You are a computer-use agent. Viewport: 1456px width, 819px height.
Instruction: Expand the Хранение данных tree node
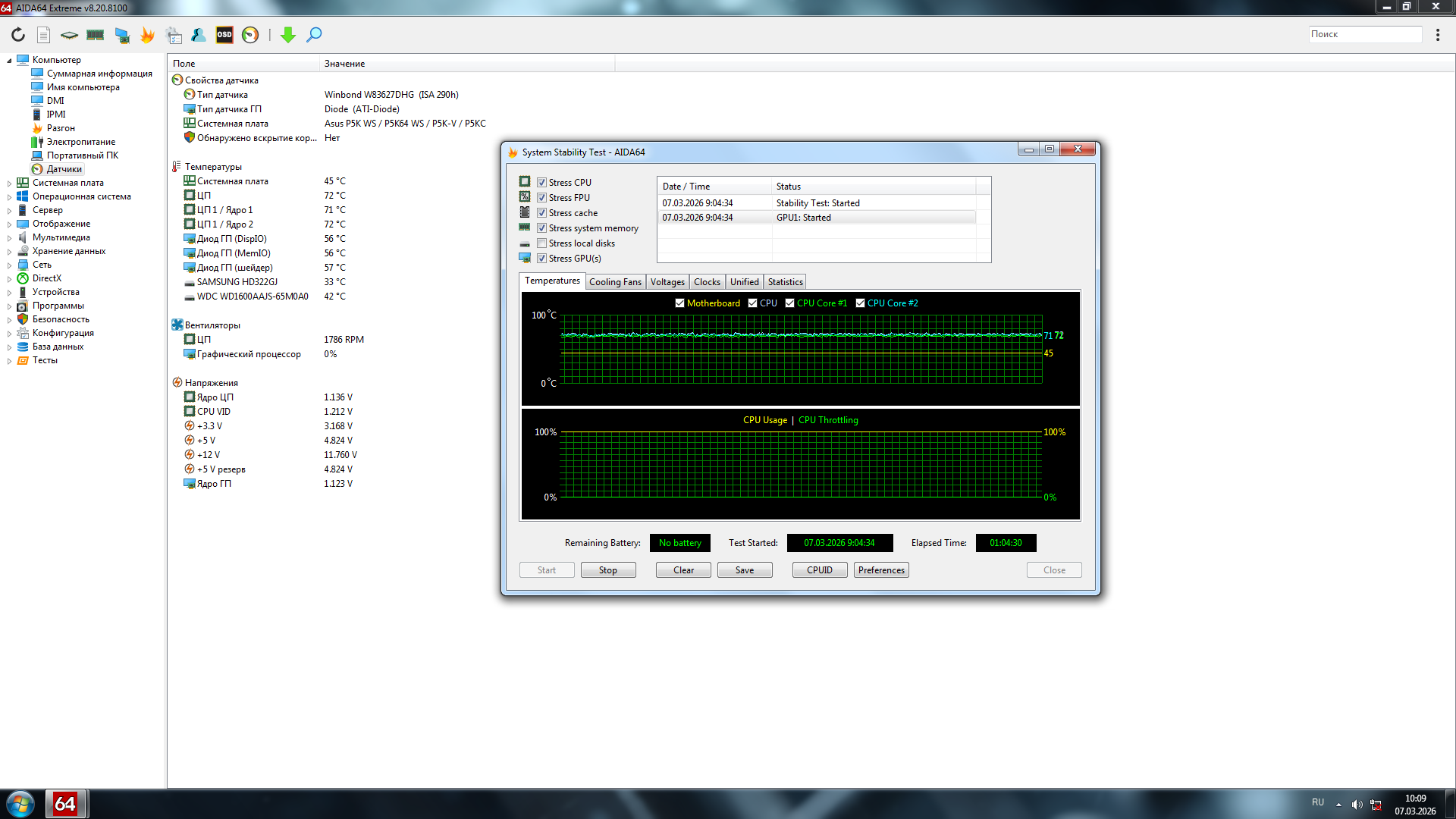coord(9,252)
